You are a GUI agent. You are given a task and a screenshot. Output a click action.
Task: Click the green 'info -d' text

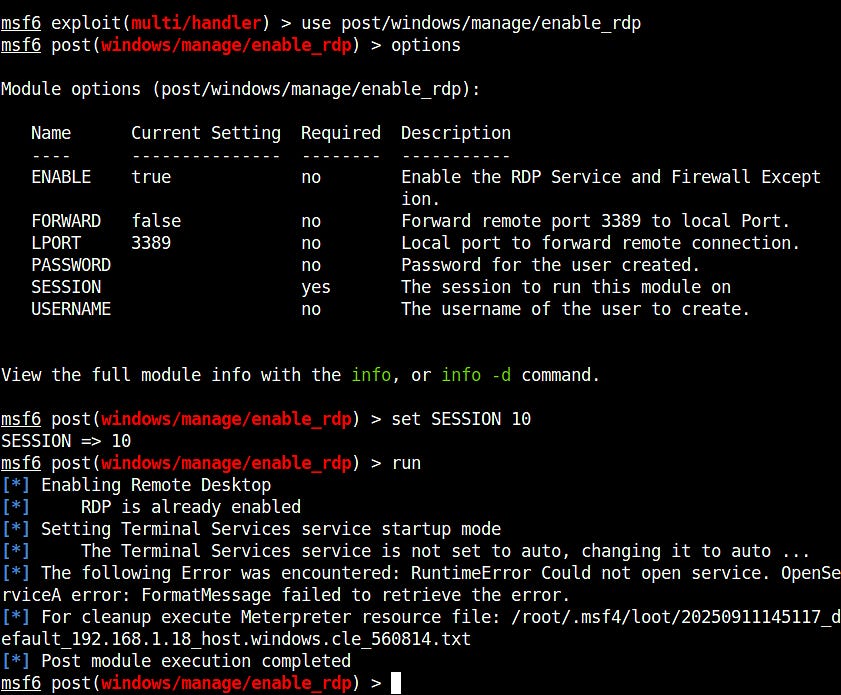[476, 375]
